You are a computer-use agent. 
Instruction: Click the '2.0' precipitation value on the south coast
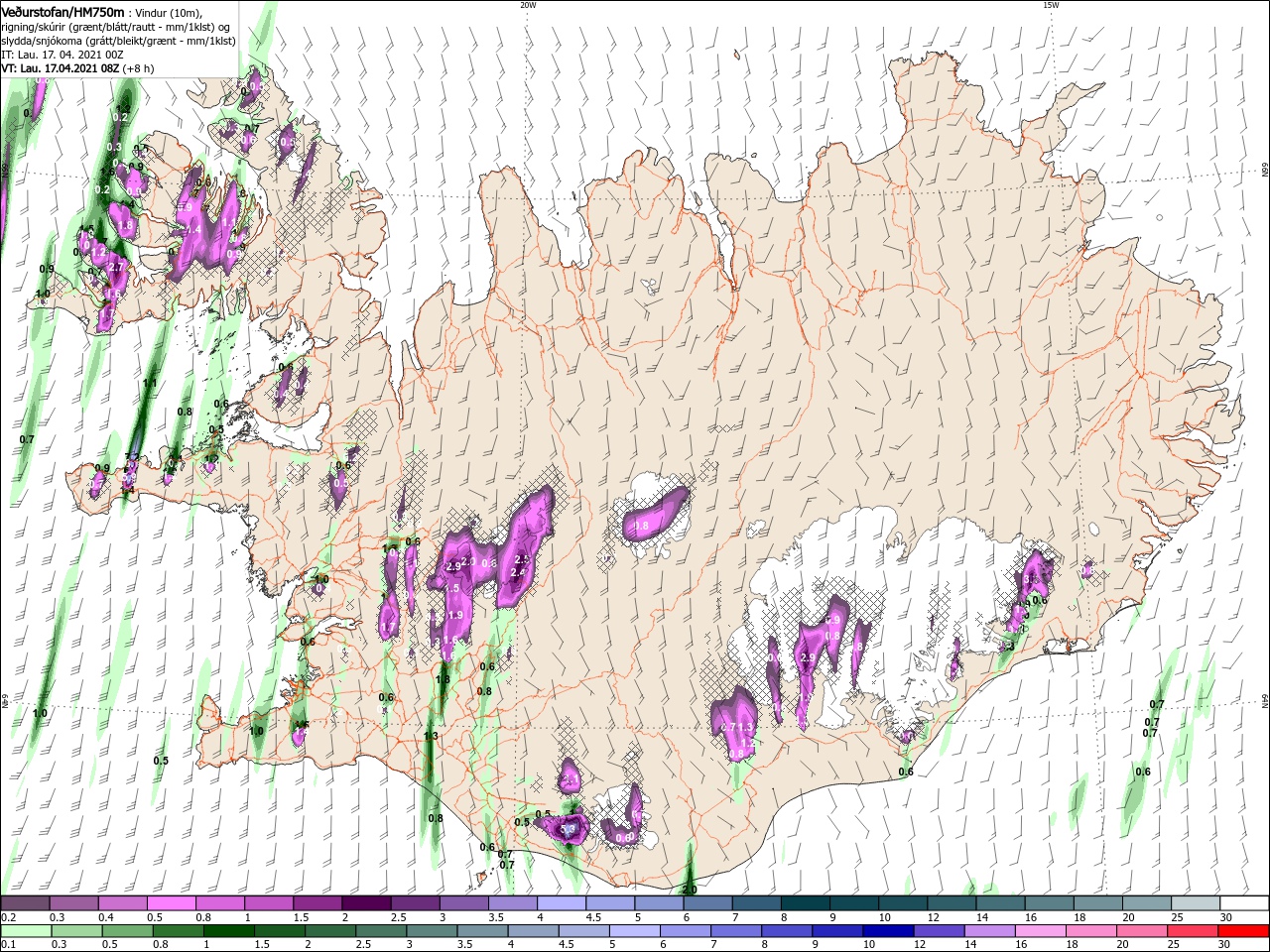point(690,890)
